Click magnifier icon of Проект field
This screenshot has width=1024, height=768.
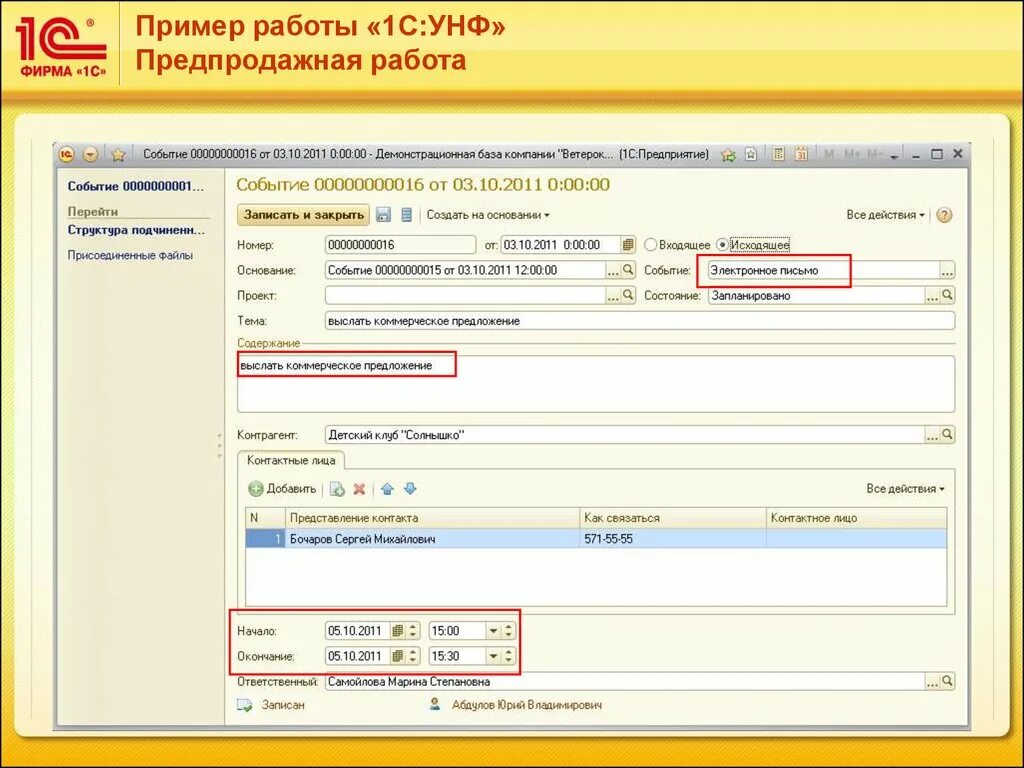coord(628,295)
